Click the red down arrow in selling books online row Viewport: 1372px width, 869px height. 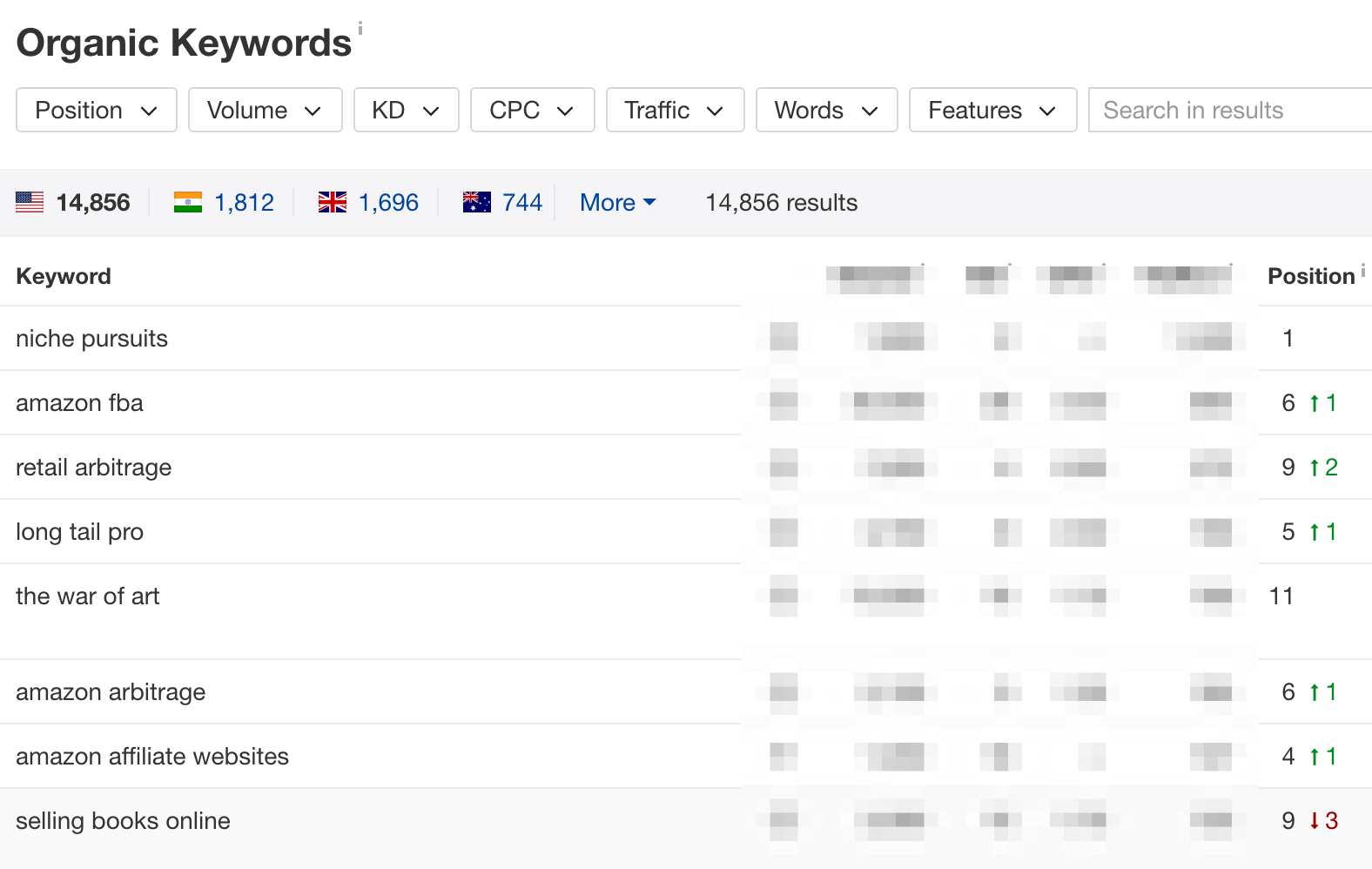click(1315, 821)
